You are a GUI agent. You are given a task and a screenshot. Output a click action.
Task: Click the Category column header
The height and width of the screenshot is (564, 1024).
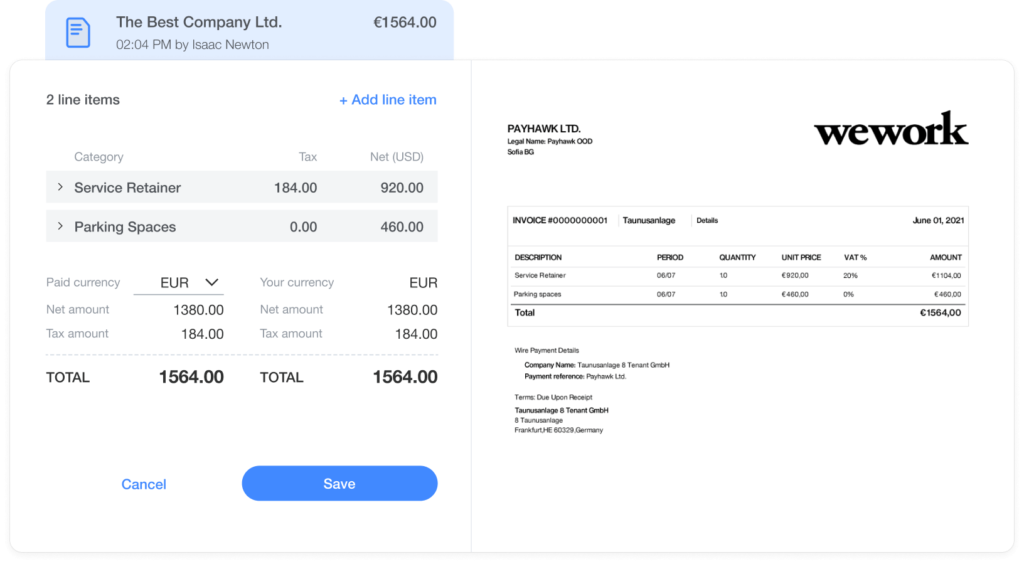click(x=99, y=157)
